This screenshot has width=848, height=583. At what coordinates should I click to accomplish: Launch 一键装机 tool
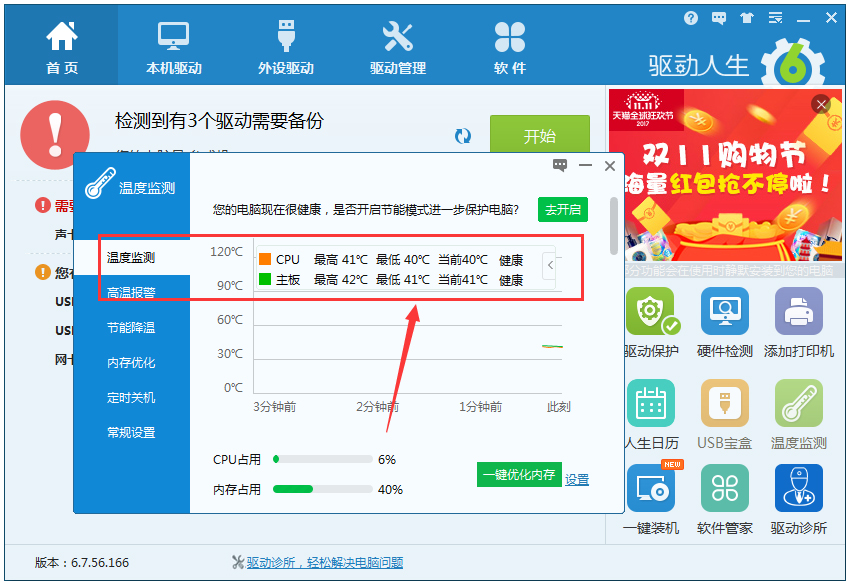[651, 499]
